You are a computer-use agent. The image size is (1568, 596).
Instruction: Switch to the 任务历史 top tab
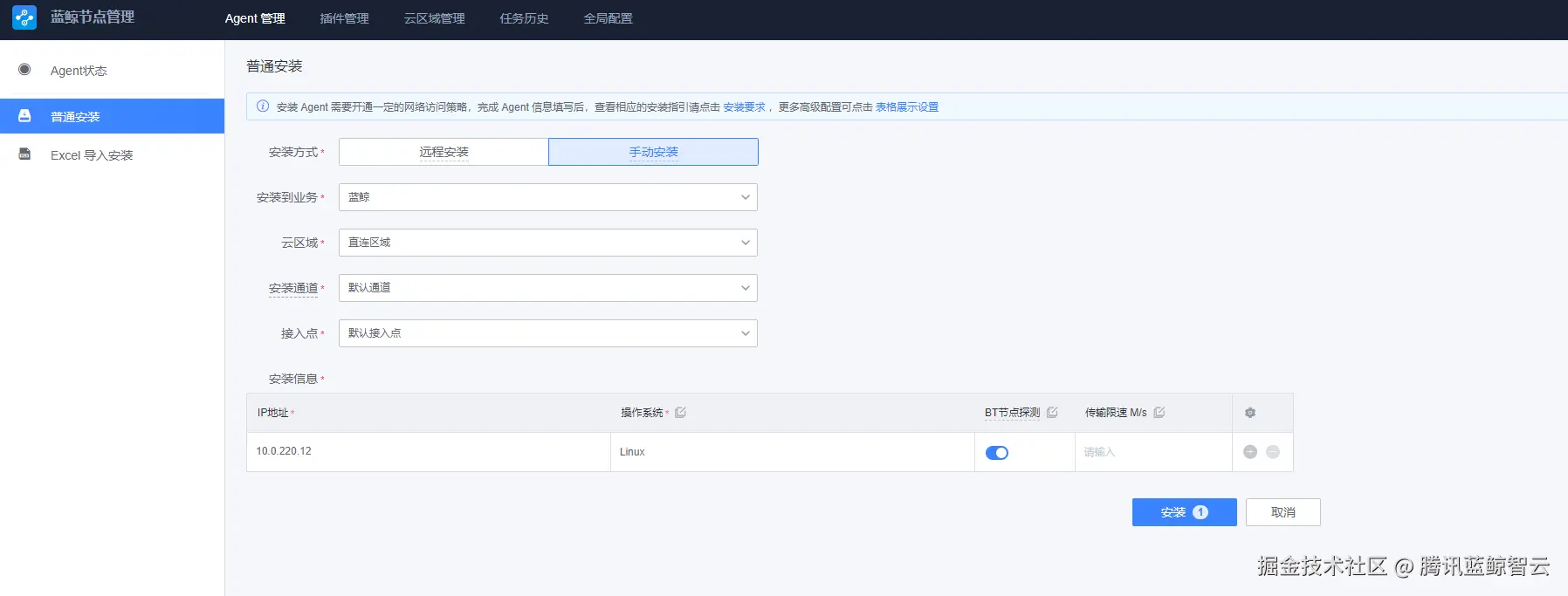tap(524, 18)
